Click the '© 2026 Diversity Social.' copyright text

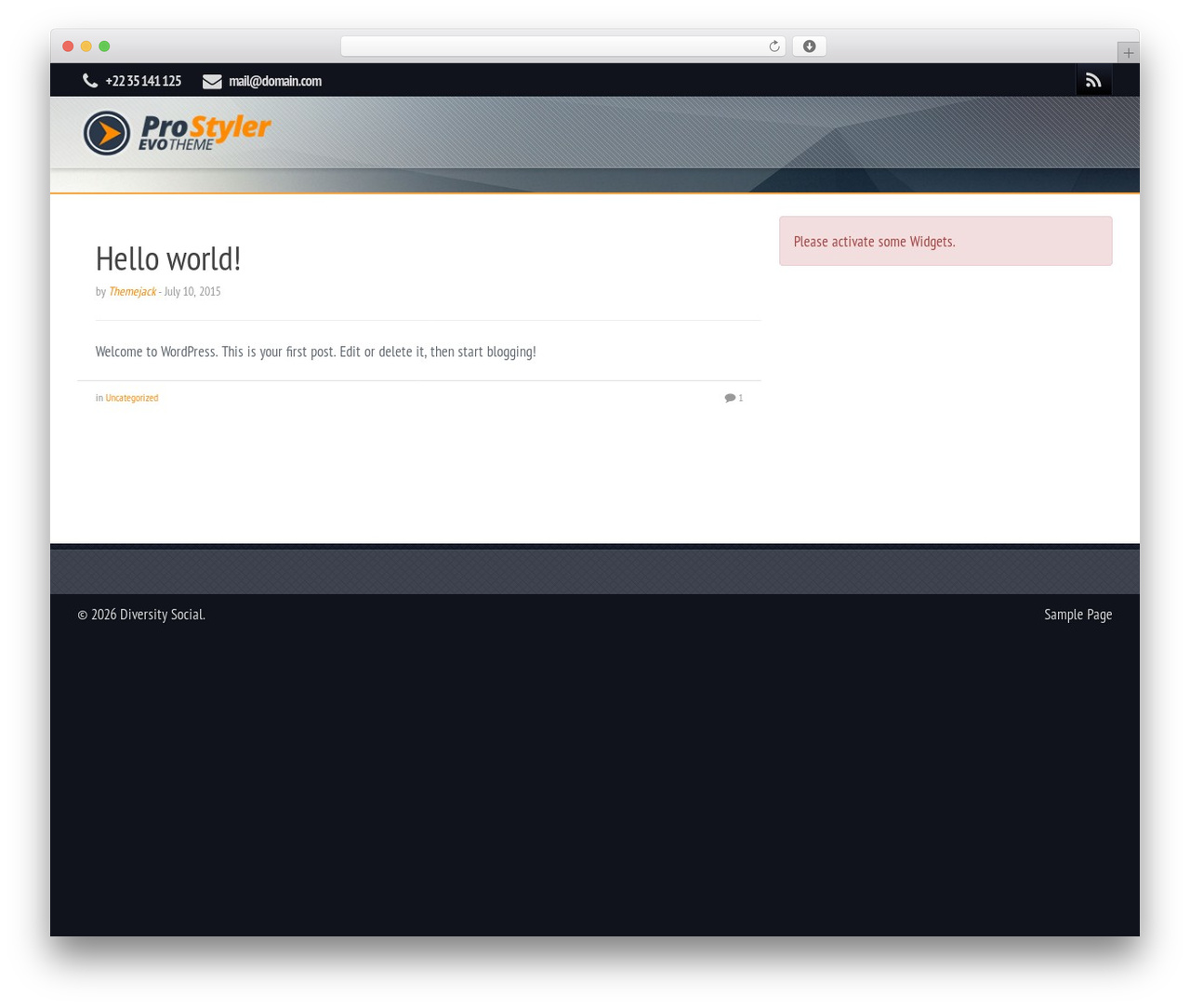[141, 615]
